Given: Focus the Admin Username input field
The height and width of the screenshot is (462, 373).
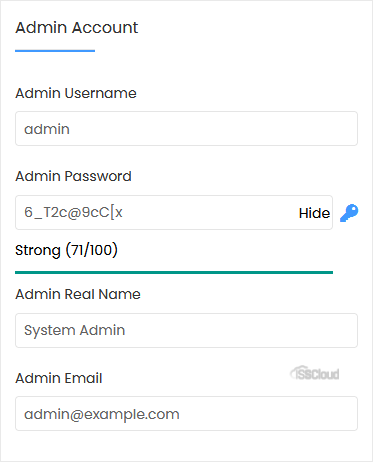Looking at the screenshot, I should [x=186, y=129].
